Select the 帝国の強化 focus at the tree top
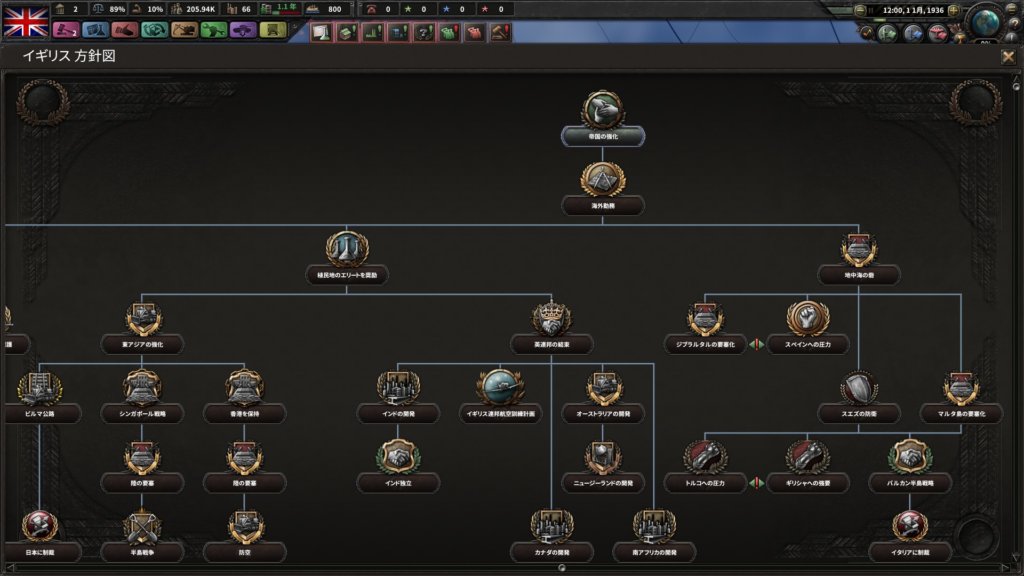 coord(603,120)
